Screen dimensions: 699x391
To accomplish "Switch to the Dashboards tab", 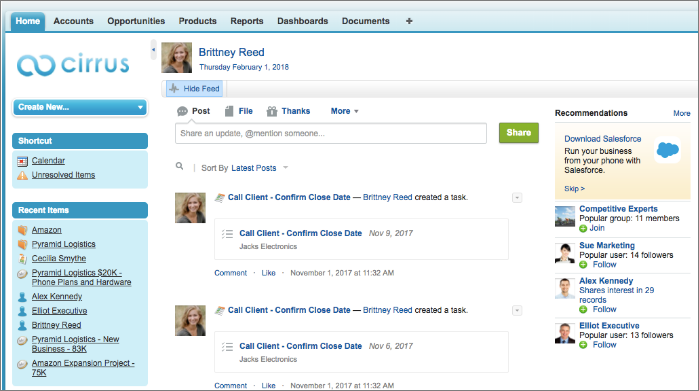I will 303,21.
